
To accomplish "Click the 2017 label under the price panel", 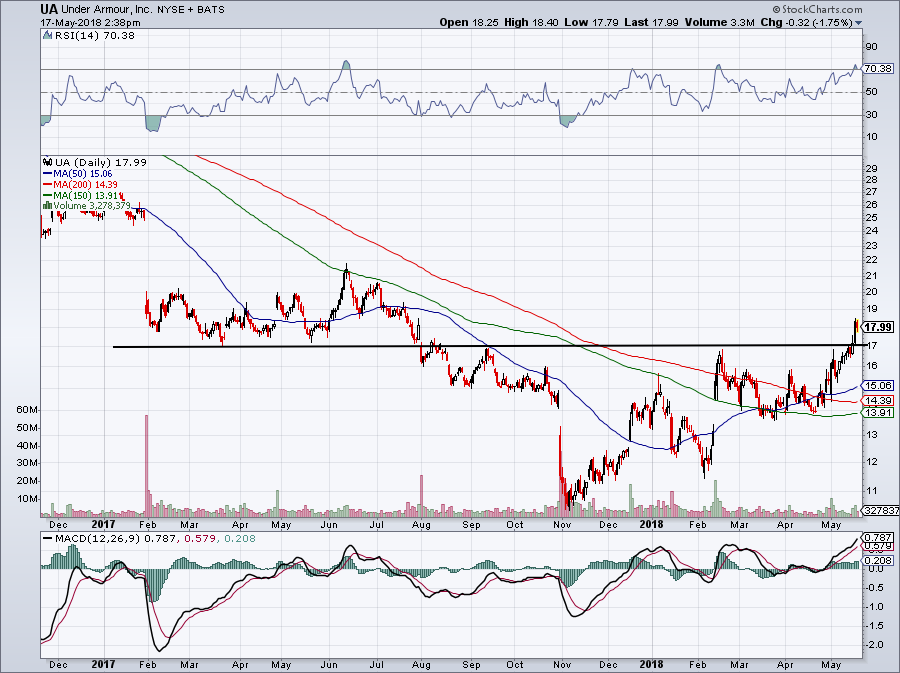I will 103,524.
